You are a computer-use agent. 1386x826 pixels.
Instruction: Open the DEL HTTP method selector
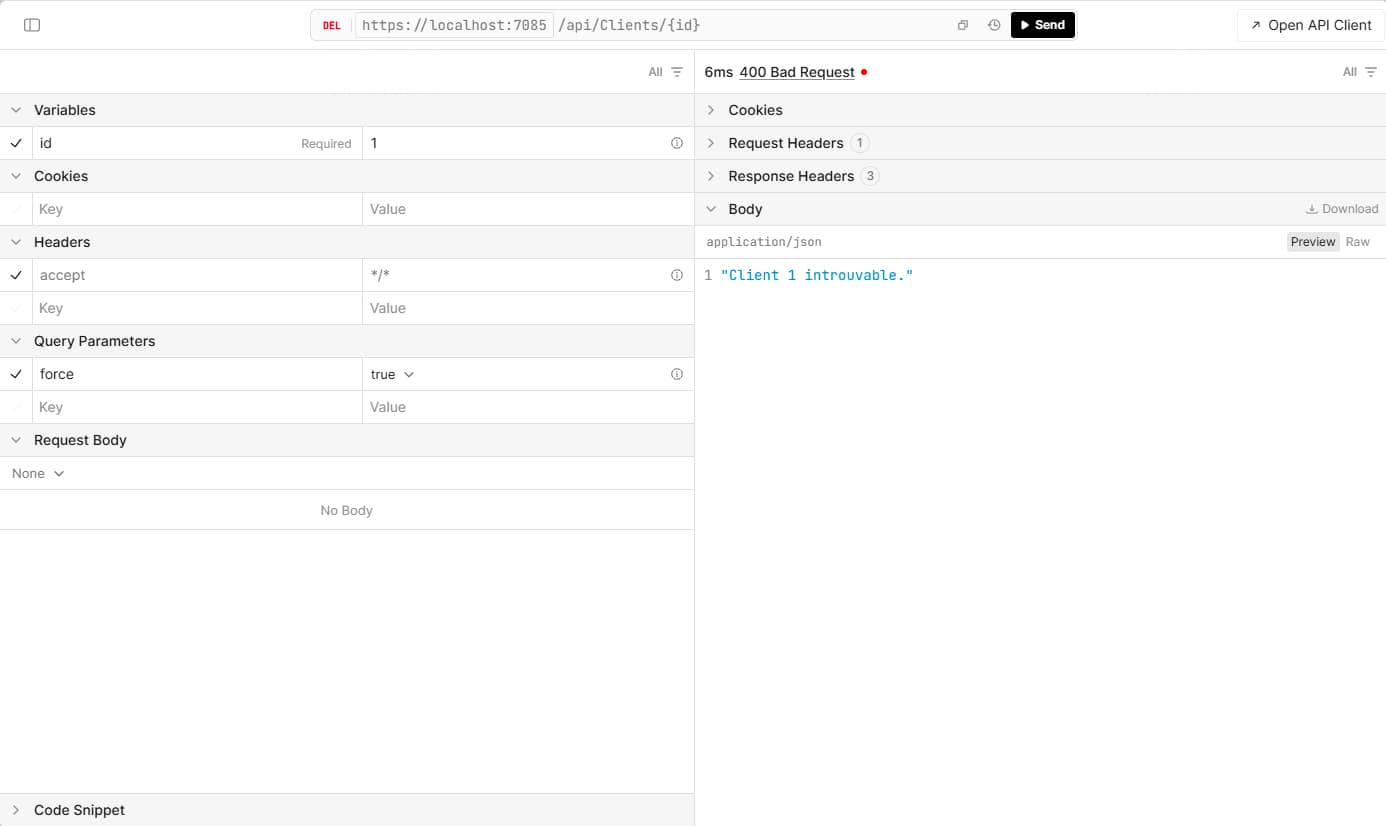(x=331, y=25)
